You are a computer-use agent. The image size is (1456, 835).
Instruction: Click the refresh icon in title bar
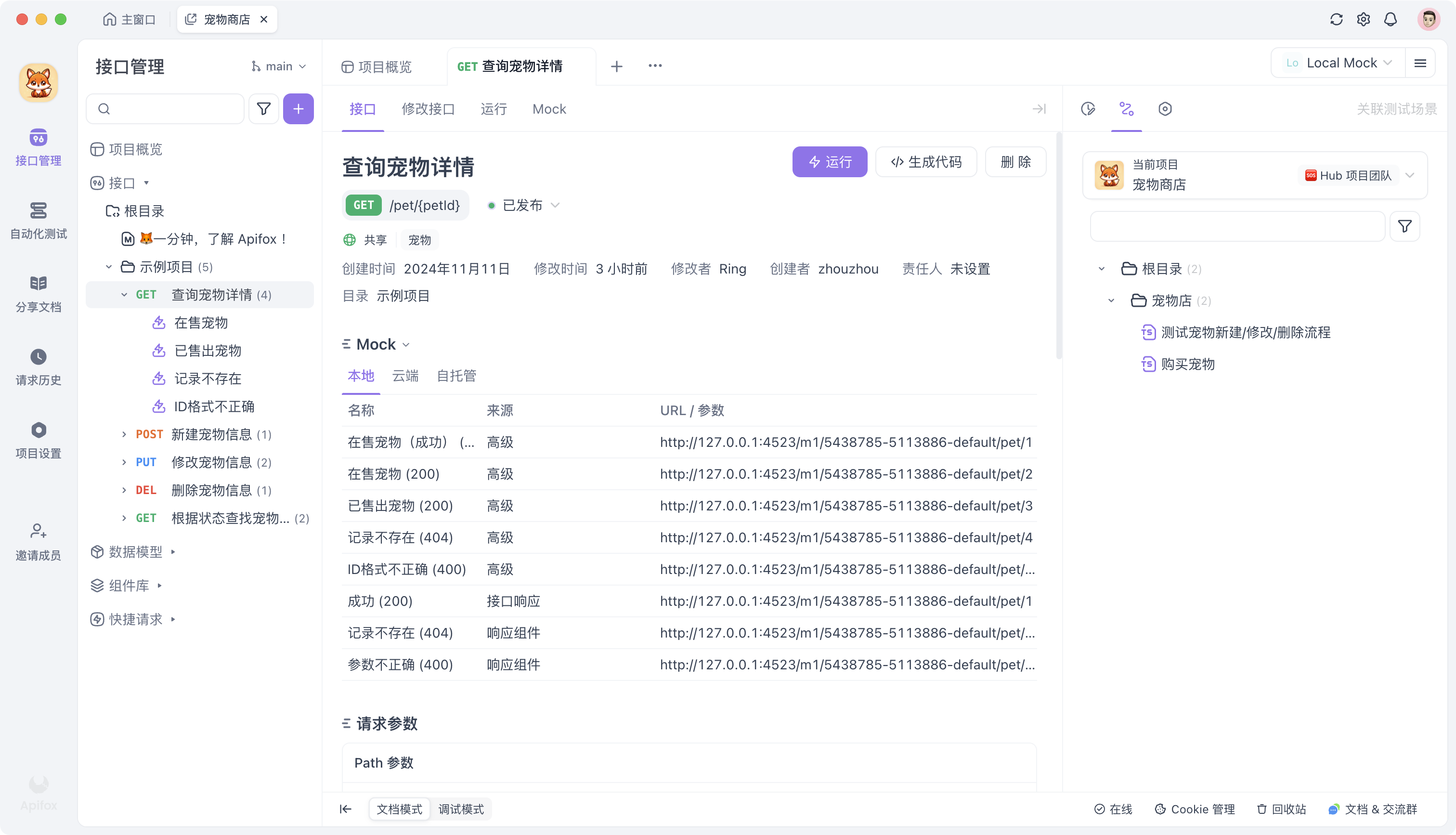tap(1336, 19)
